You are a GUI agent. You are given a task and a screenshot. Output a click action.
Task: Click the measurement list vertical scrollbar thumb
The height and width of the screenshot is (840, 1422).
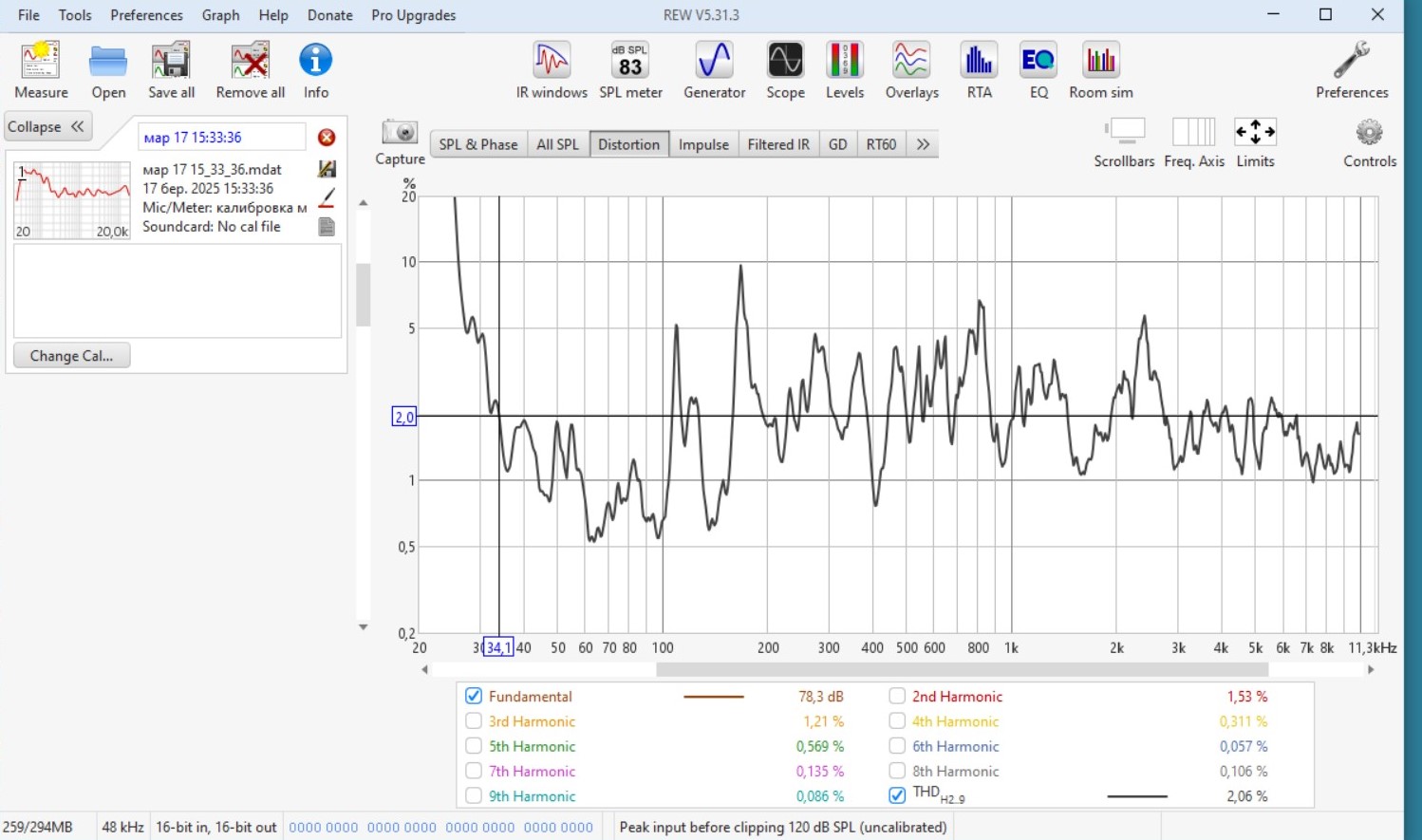[363, 295]
